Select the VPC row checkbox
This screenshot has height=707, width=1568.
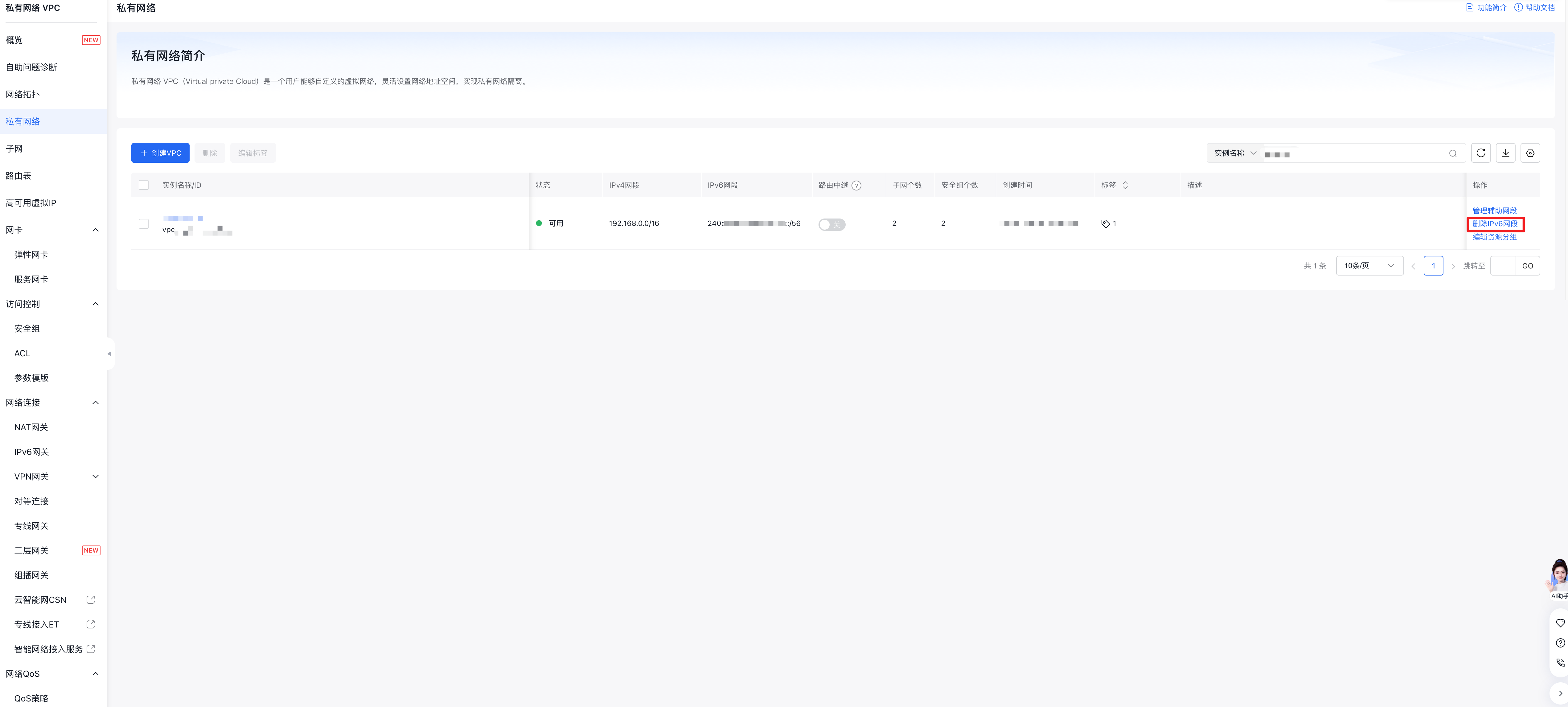[x=144, y=224]
